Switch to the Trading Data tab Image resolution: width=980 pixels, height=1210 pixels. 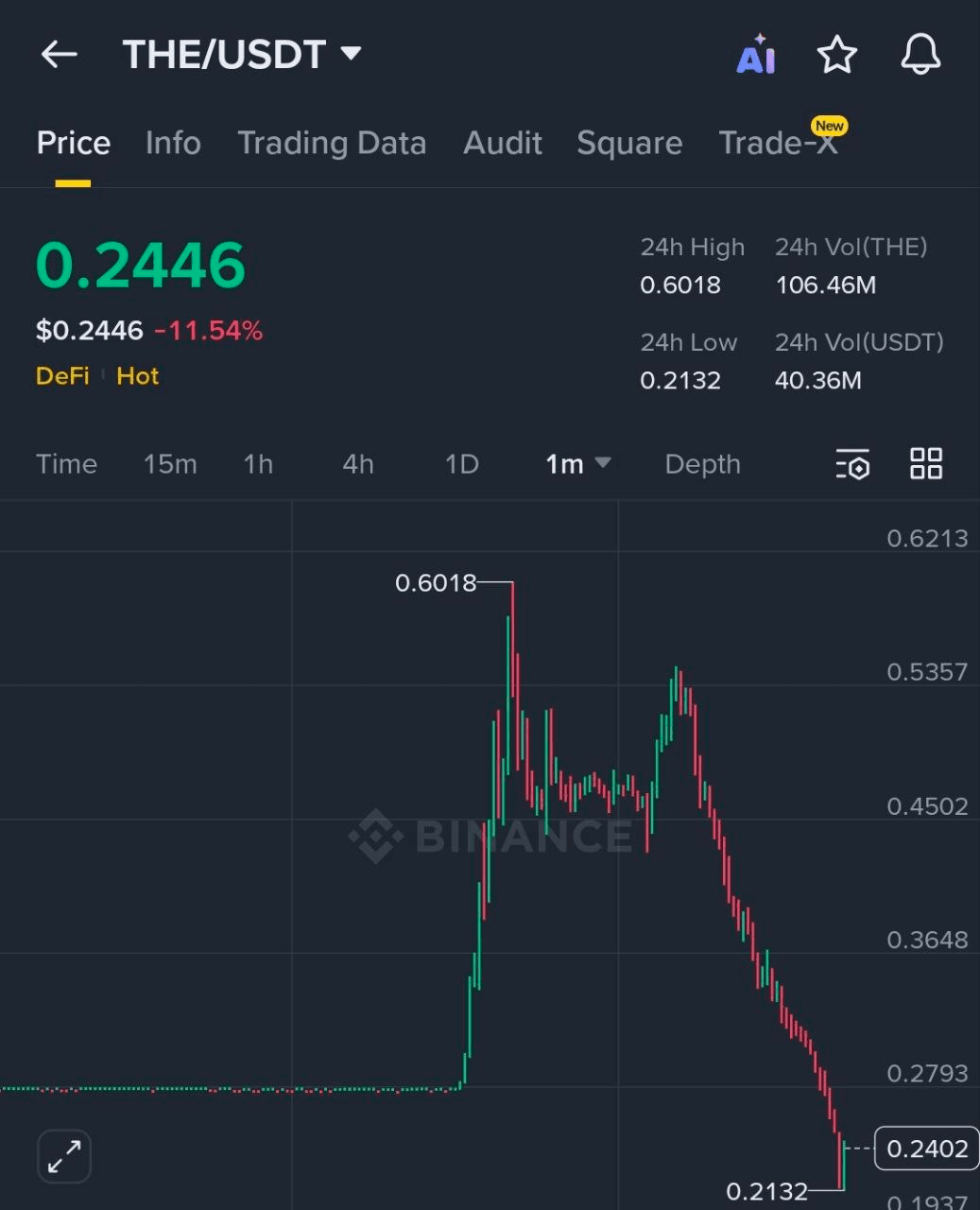pyautogui.click(x=332, y=143)
